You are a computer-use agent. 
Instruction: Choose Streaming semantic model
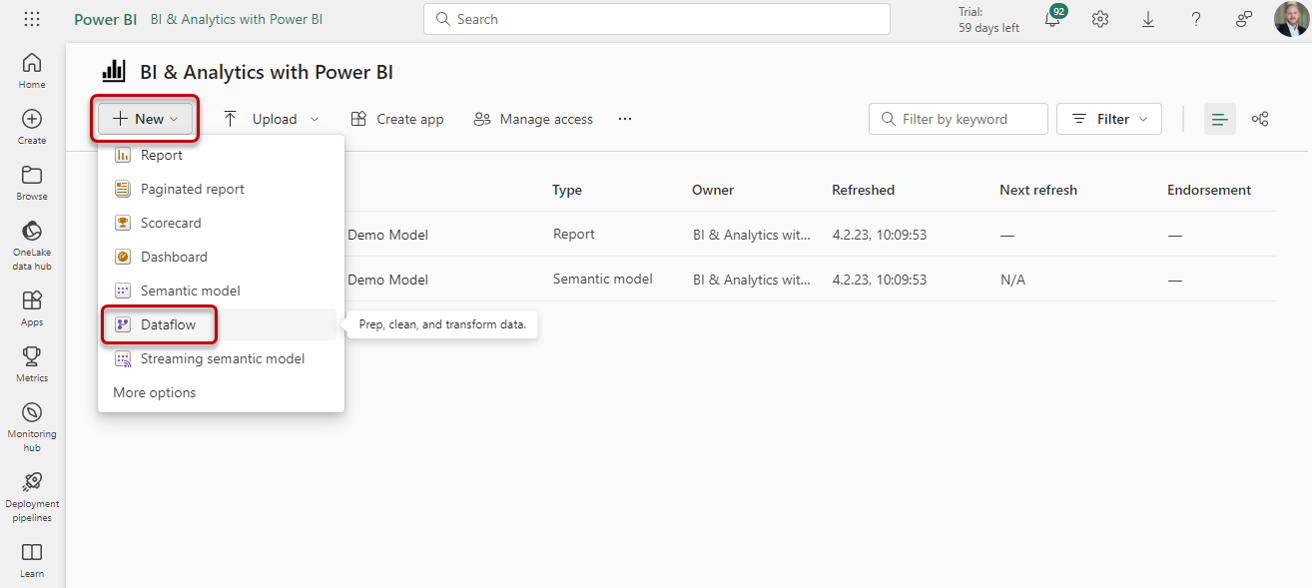(221, 359)
